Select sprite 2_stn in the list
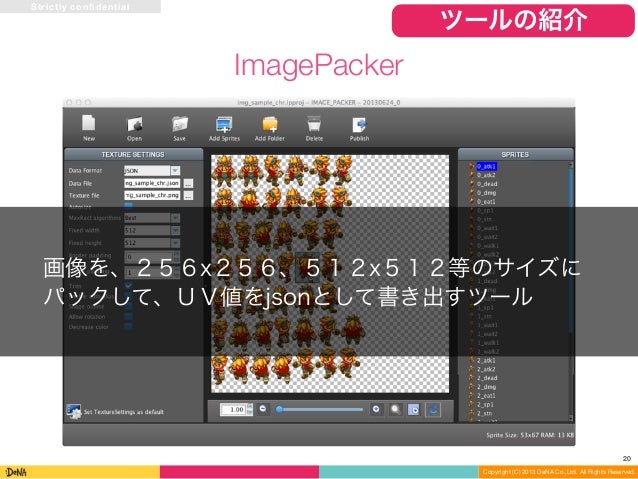This screenshot has height=479, width=638. (x=485, y=413)
